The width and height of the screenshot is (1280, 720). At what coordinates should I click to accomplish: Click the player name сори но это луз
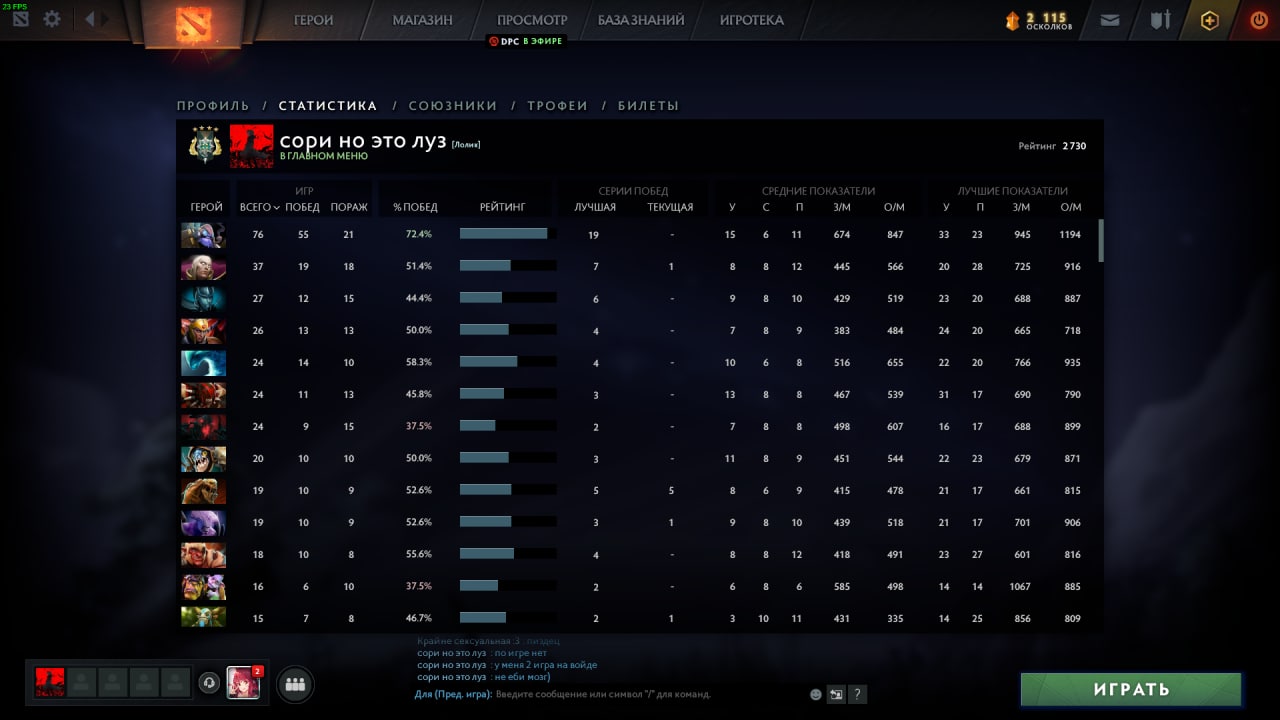pyautogui.click(x=363, y=141)
